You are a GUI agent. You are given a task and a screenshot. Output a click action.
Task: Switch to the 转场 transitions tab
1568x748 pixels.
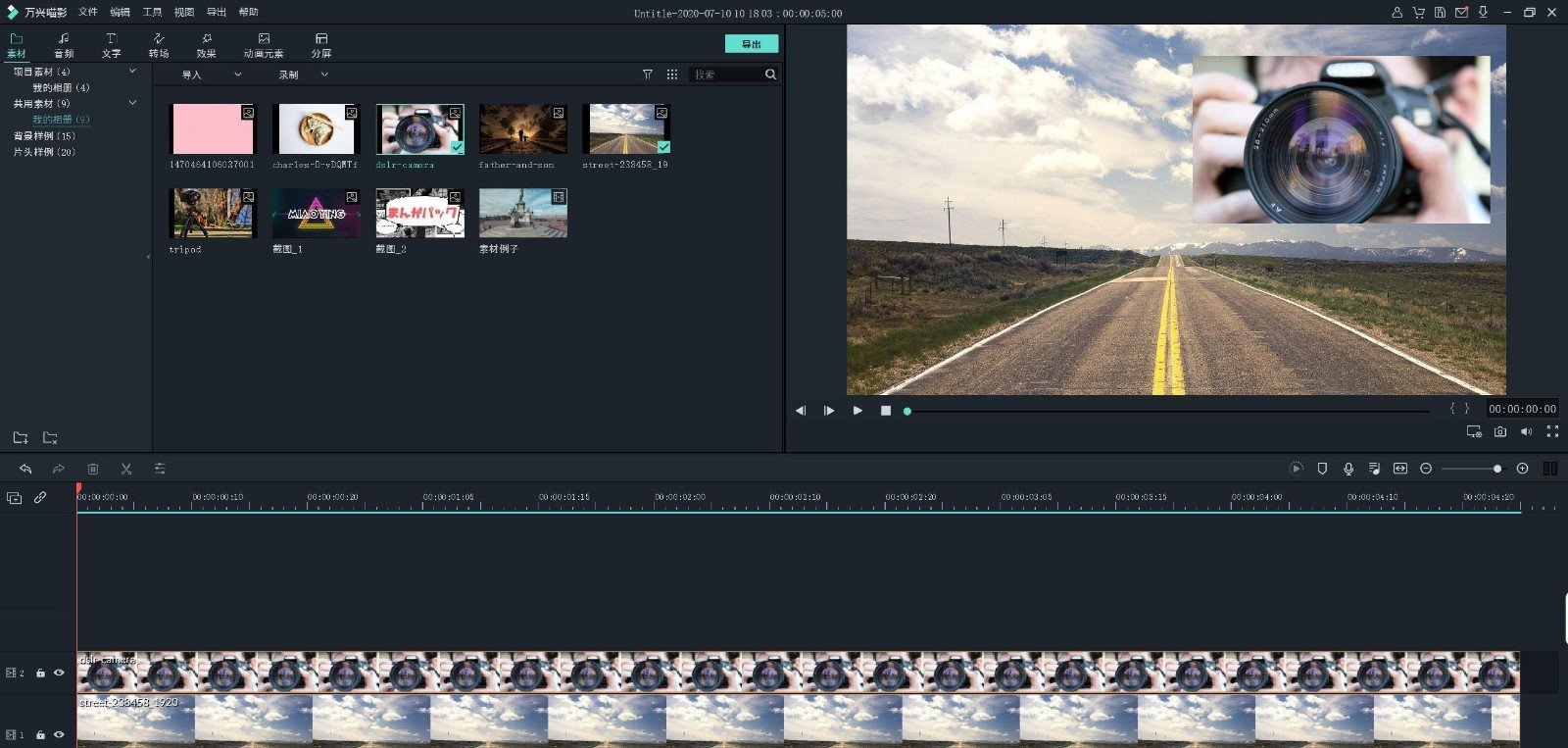coord(159,45)
